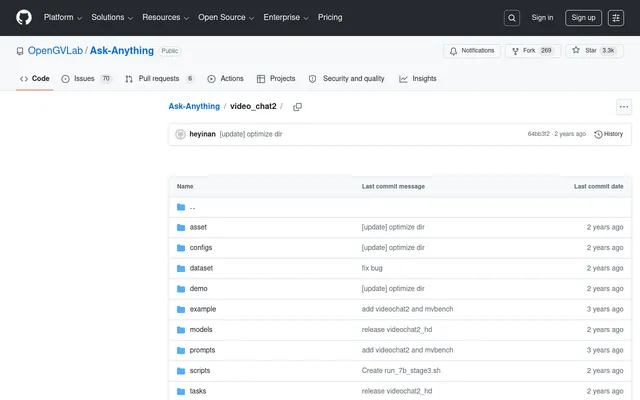Click the asset folder icon
The width and height of the screenshot is (640, 400).
(x=181, y=227)
